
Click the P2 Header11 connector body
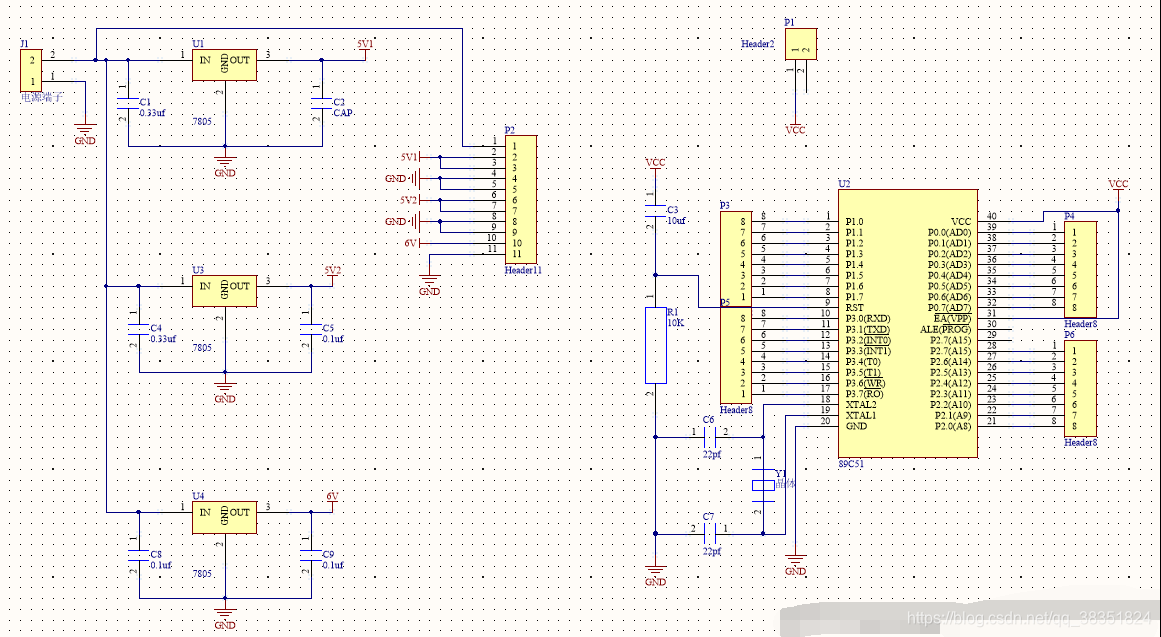click(522, 200)
